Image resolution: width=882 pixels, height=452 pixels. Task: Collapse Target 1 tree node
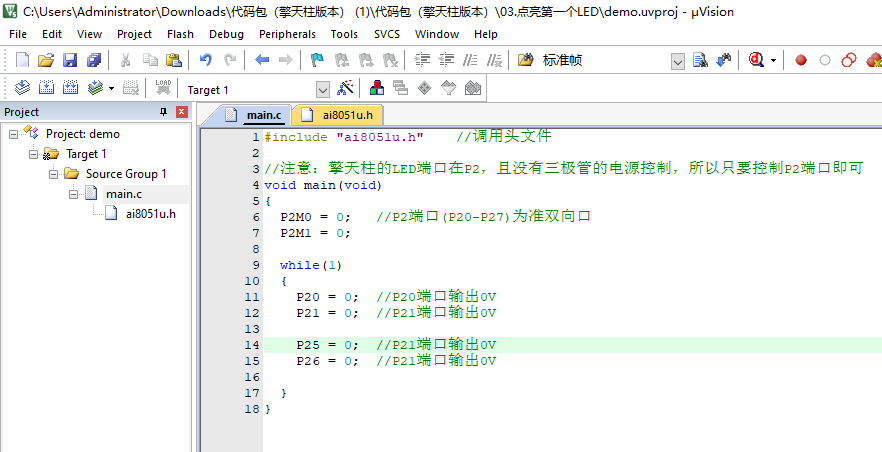click(34, 154)
